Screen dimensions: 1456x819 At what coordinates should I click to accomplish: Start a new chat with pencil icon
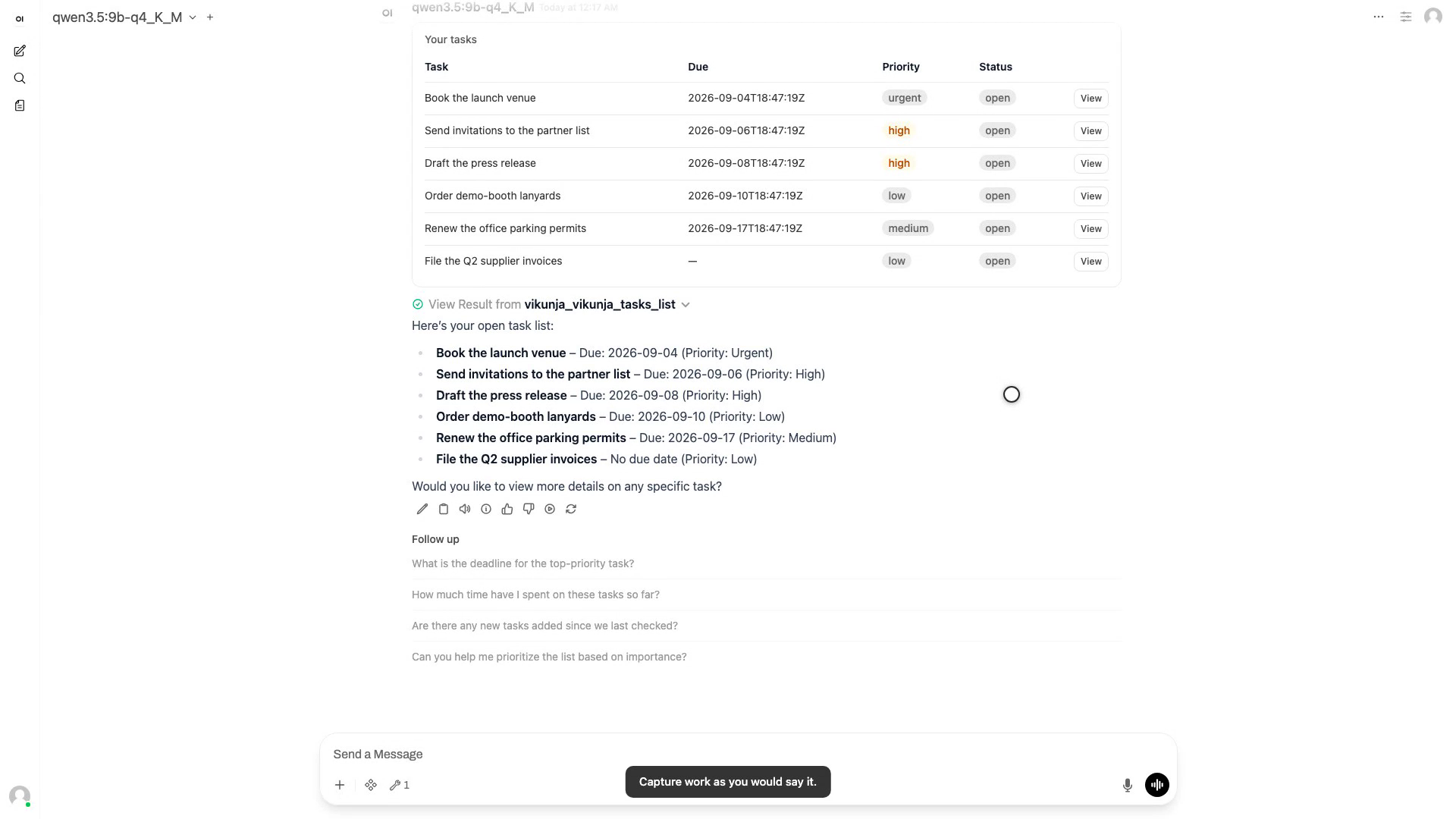[20, 51]
